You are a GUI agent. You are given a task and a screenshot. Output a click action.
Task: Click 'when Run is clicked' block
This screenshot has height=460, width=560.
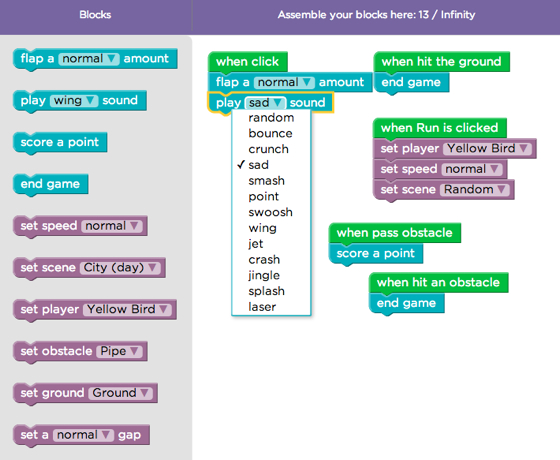[x=440, y=128]
